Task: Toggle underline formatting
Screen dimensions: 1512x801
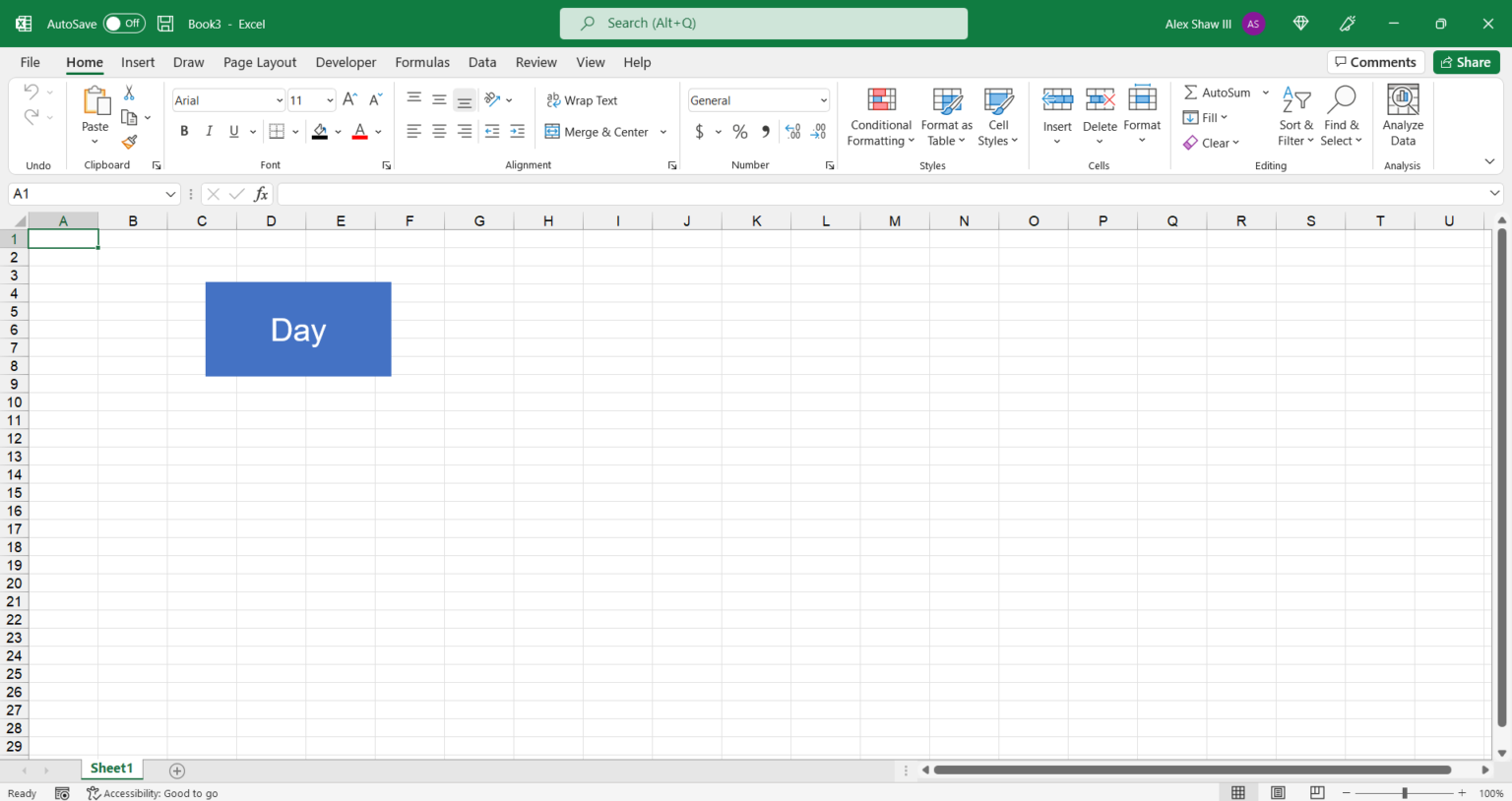Action: 232,131
